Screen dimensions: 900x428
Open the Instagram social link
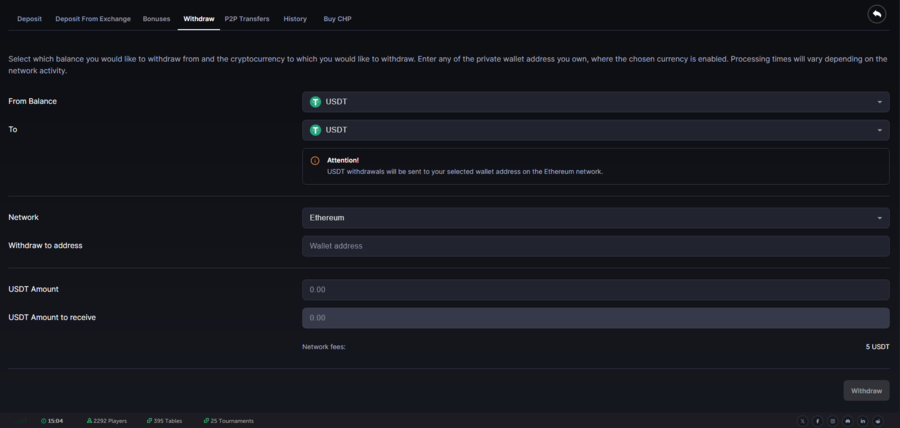point(832,421)
